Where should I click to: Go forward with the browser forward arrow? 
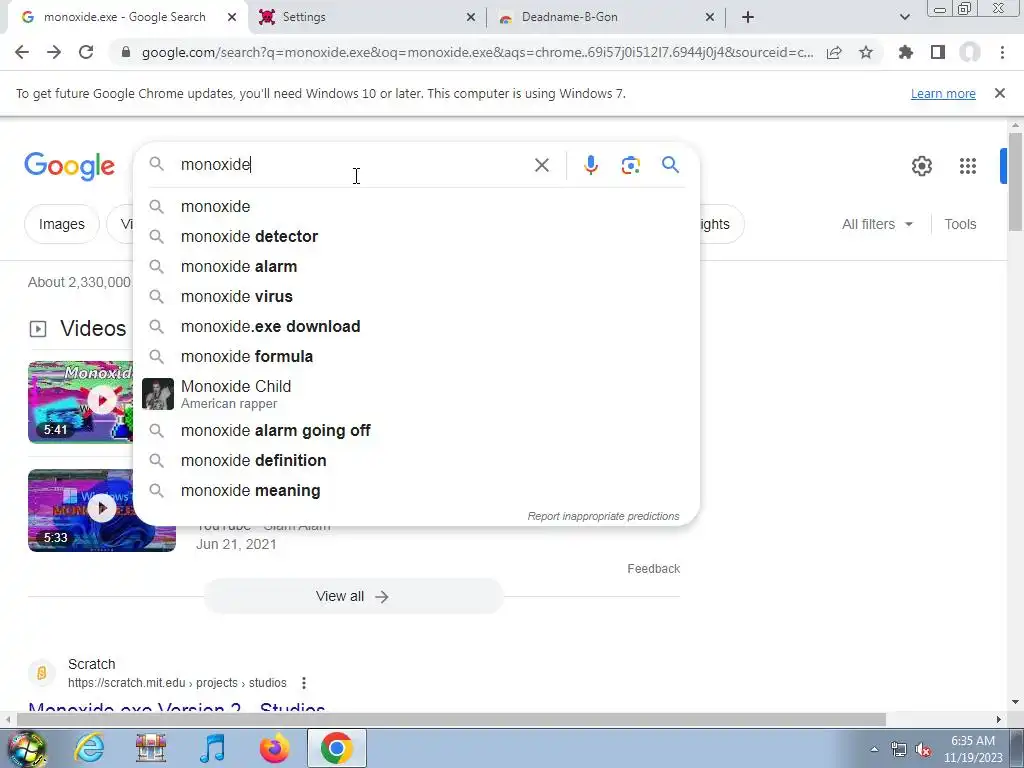pyautogui.click(x=54, y=52)
